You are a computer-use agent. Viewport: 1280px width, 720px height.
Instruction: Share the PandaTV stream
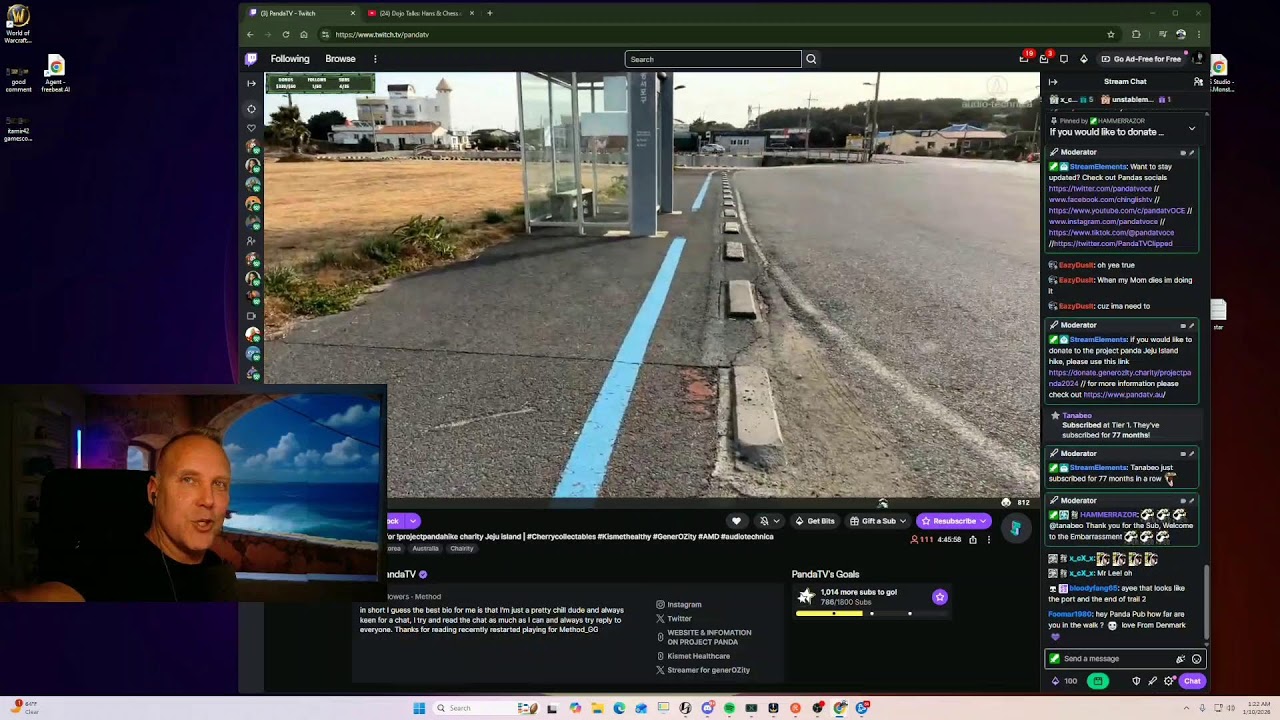pyautogui.click(x=973, y=540)
